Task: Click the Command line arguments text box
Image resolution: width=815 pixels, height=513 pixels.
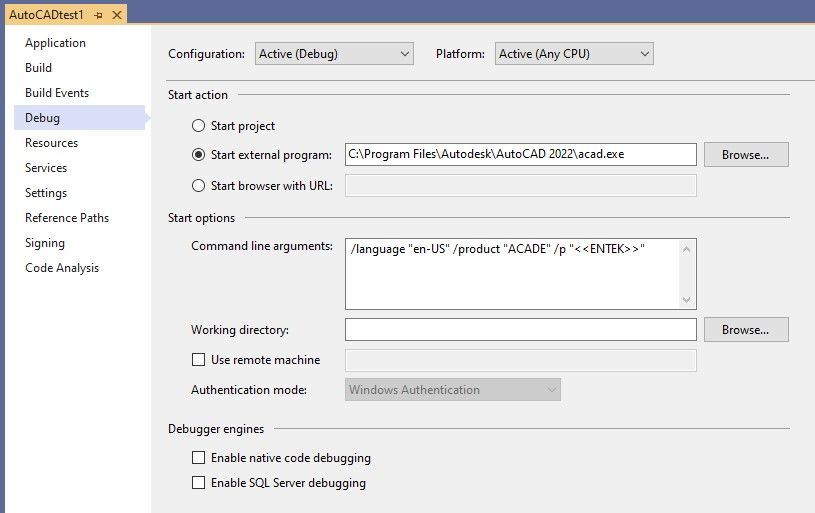Action: tap(511, 273)
